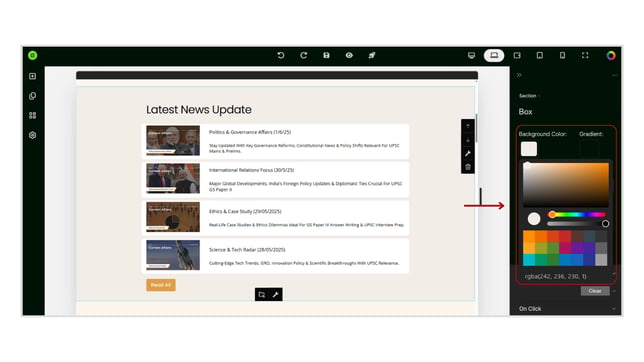Select the laptop viewport button

pos(494,55)
